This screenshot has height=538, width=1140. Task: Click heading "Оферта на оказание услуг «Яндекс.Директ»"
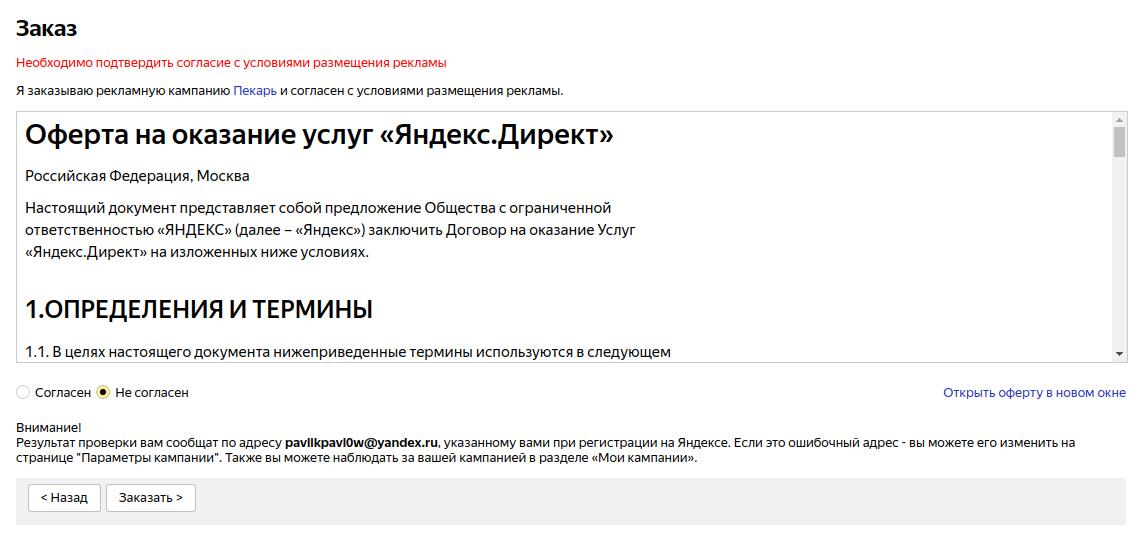pyautogui.click(x=319, y=134)
